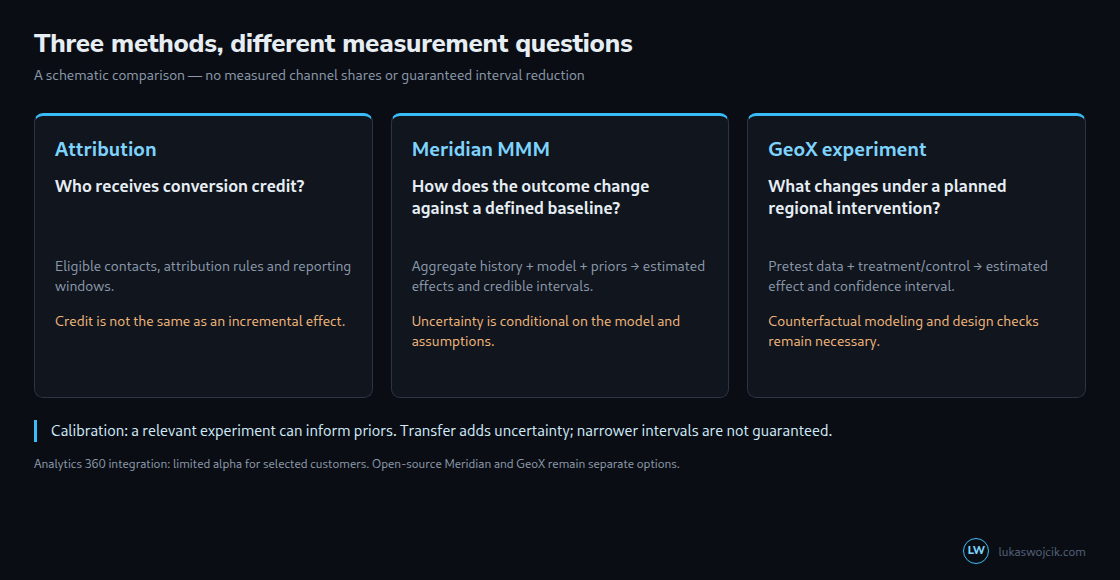Click the slide title about three methods

click(333, 44)
